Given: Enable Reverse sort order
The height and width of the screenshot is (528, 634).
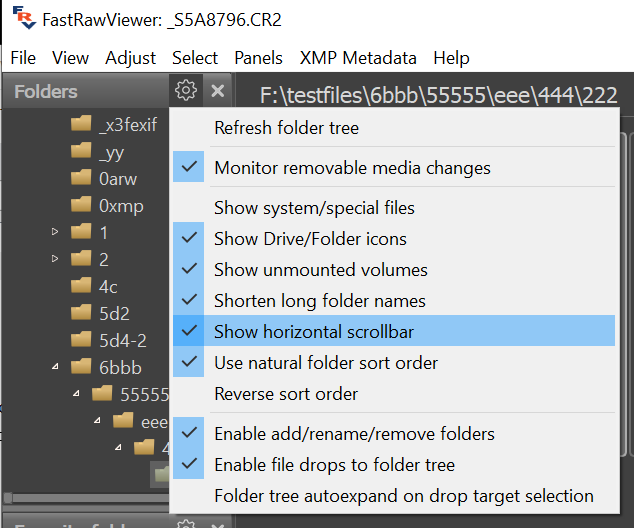Looking at the screenshot, I should (x=286, y=394).
